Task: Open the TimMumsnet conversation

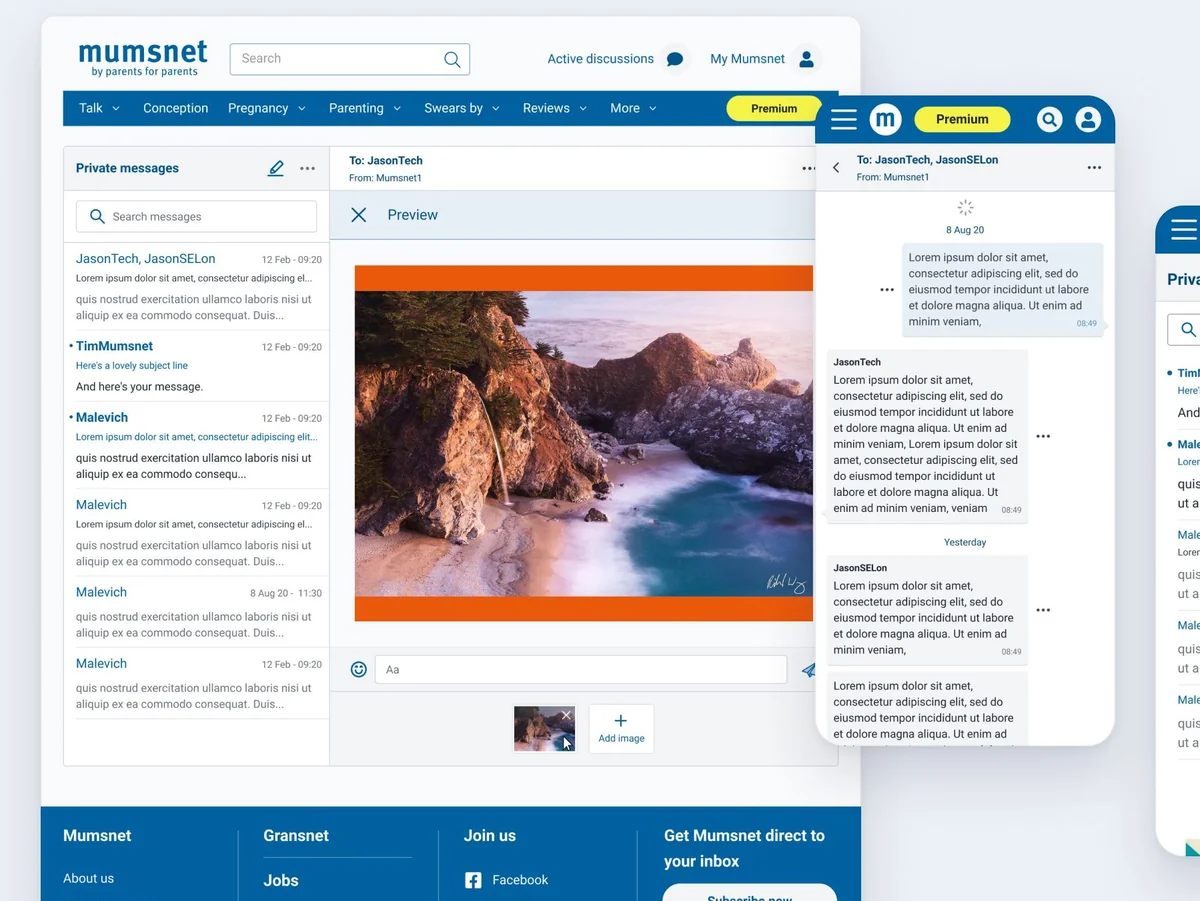Action: (197, 366)
